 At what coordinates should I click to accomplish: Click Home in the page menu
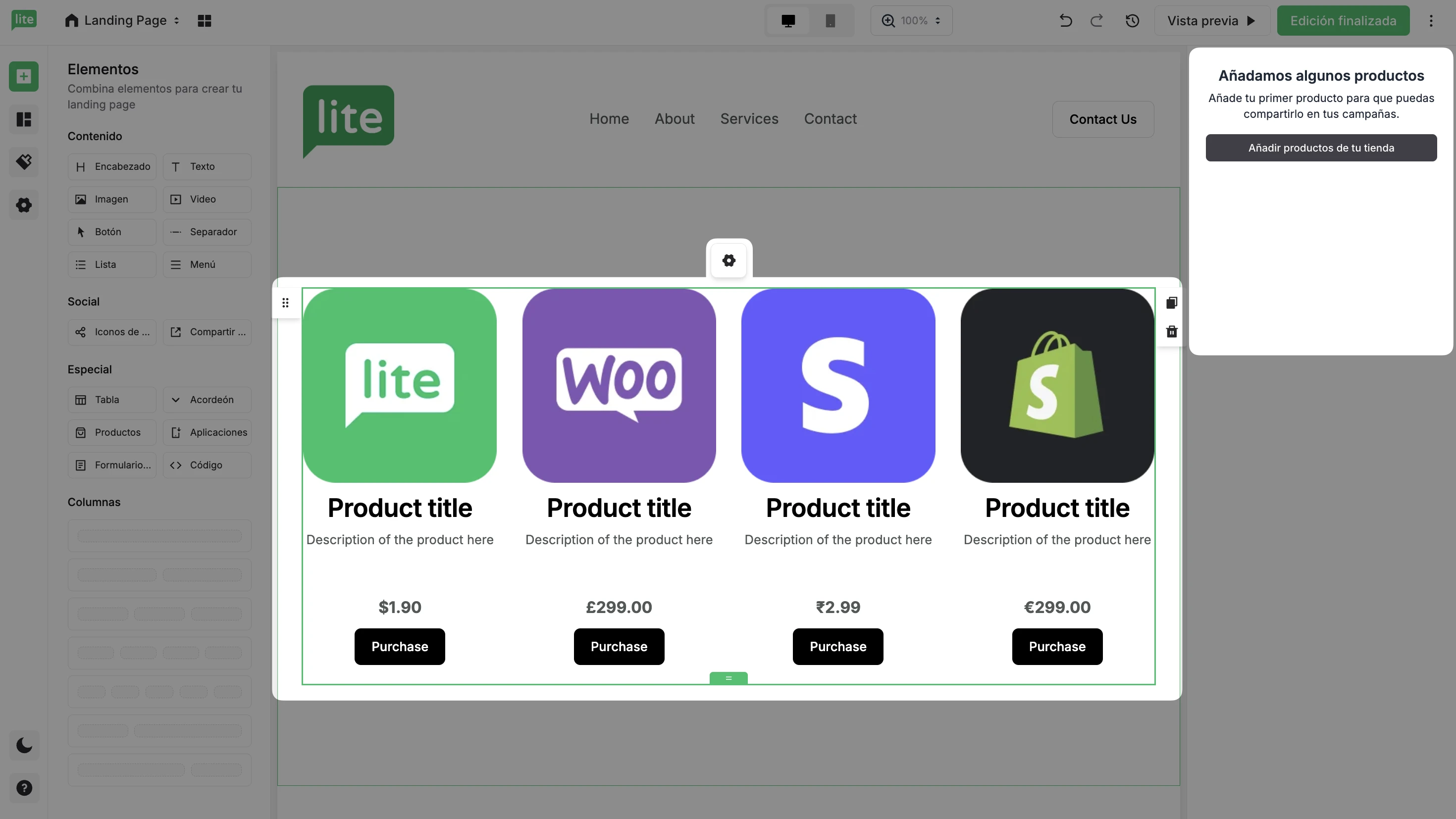[609, 119]
